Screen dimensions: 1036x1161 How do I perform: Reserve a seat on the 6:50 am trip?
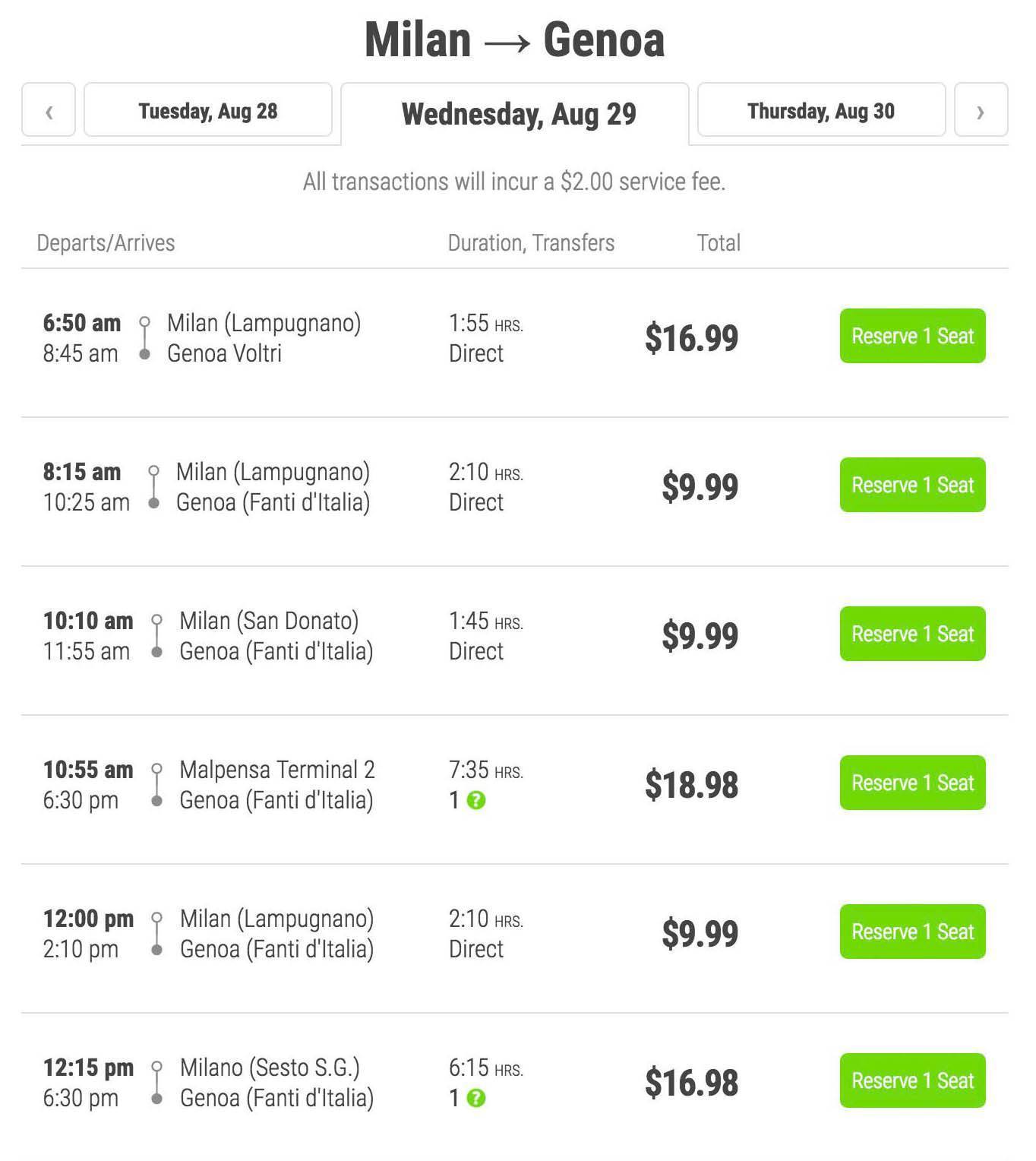pyautogui.click(x=912, y=336)
